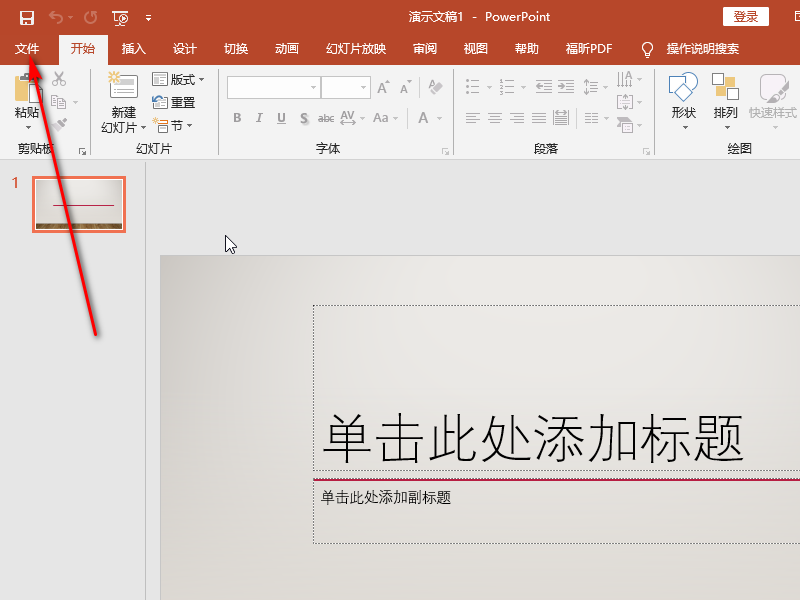Open the AV character spacing menu
Screen dimensions: 800x600
[x=352, y=118]
